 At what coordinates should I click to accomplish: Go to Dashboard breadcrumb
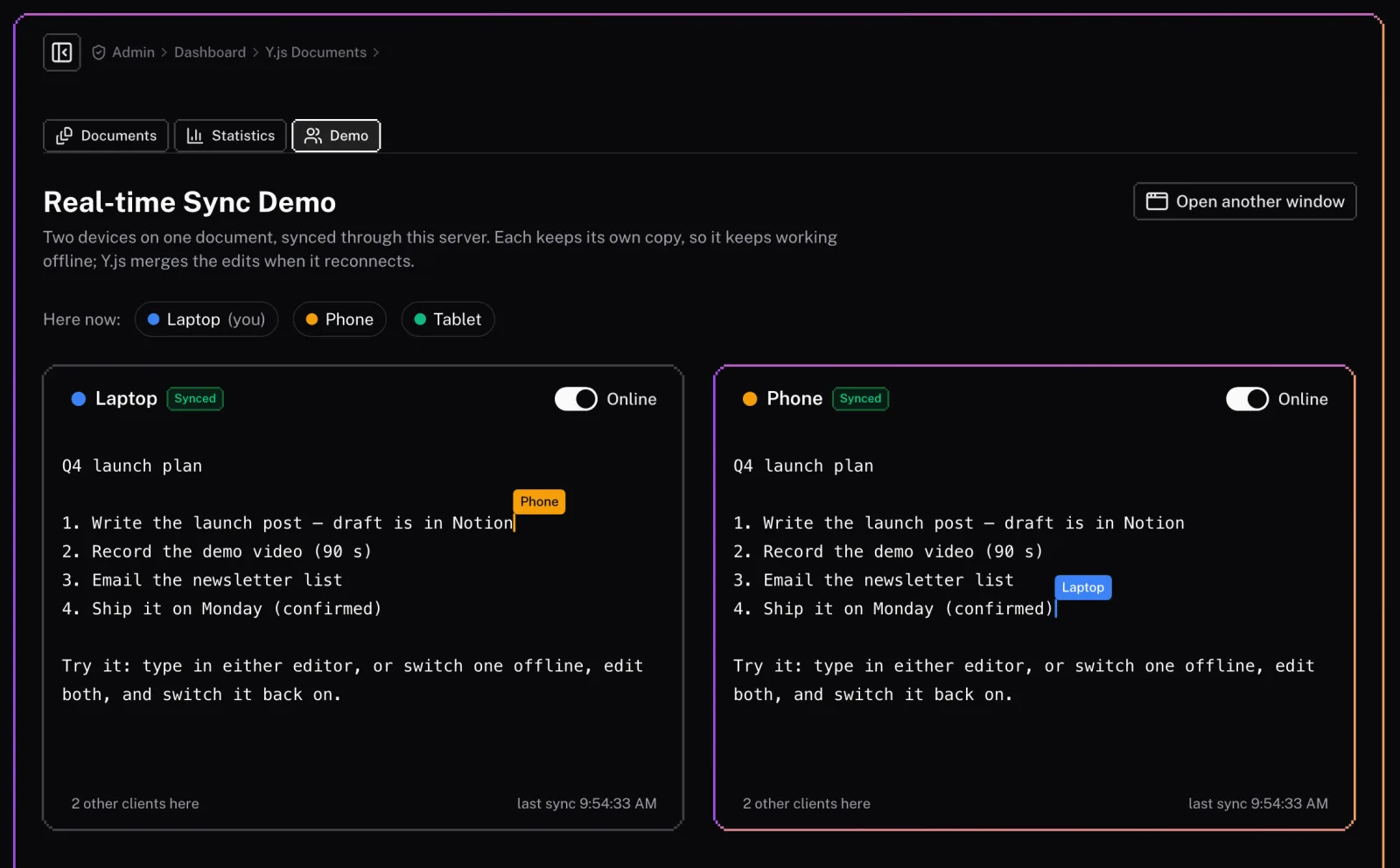[x=210, y=52]
